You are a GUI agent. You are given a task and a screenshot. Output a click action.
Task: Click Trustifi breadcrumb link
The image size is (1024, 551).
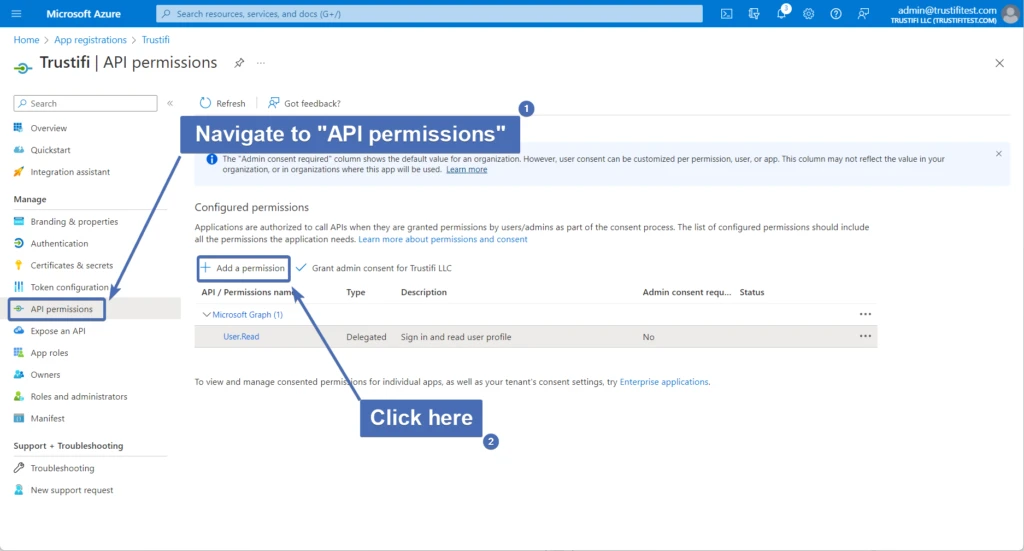(155, 40)
